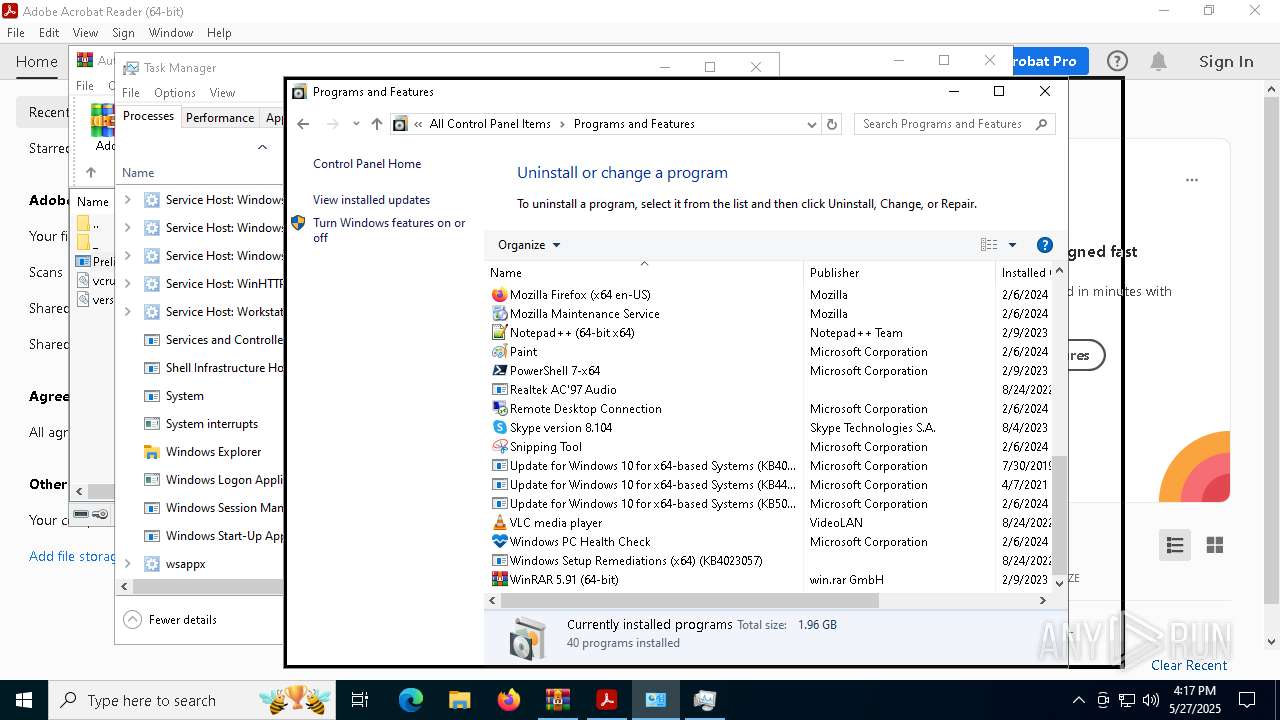Open the Programs and Features help icon
Image resolution: width=1280 pixels, height=720 pixels.
pyautogui.click(x=1045, y=245)
